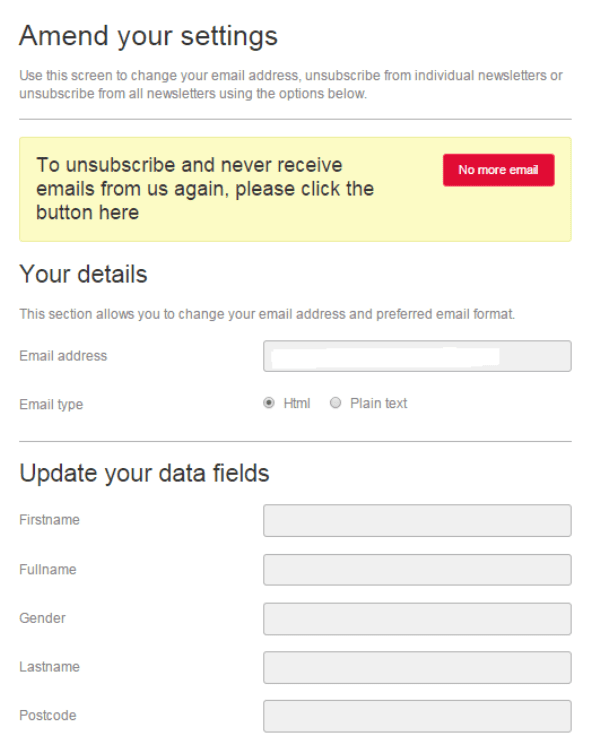Click the "Gender" field label

pos(42,618)
